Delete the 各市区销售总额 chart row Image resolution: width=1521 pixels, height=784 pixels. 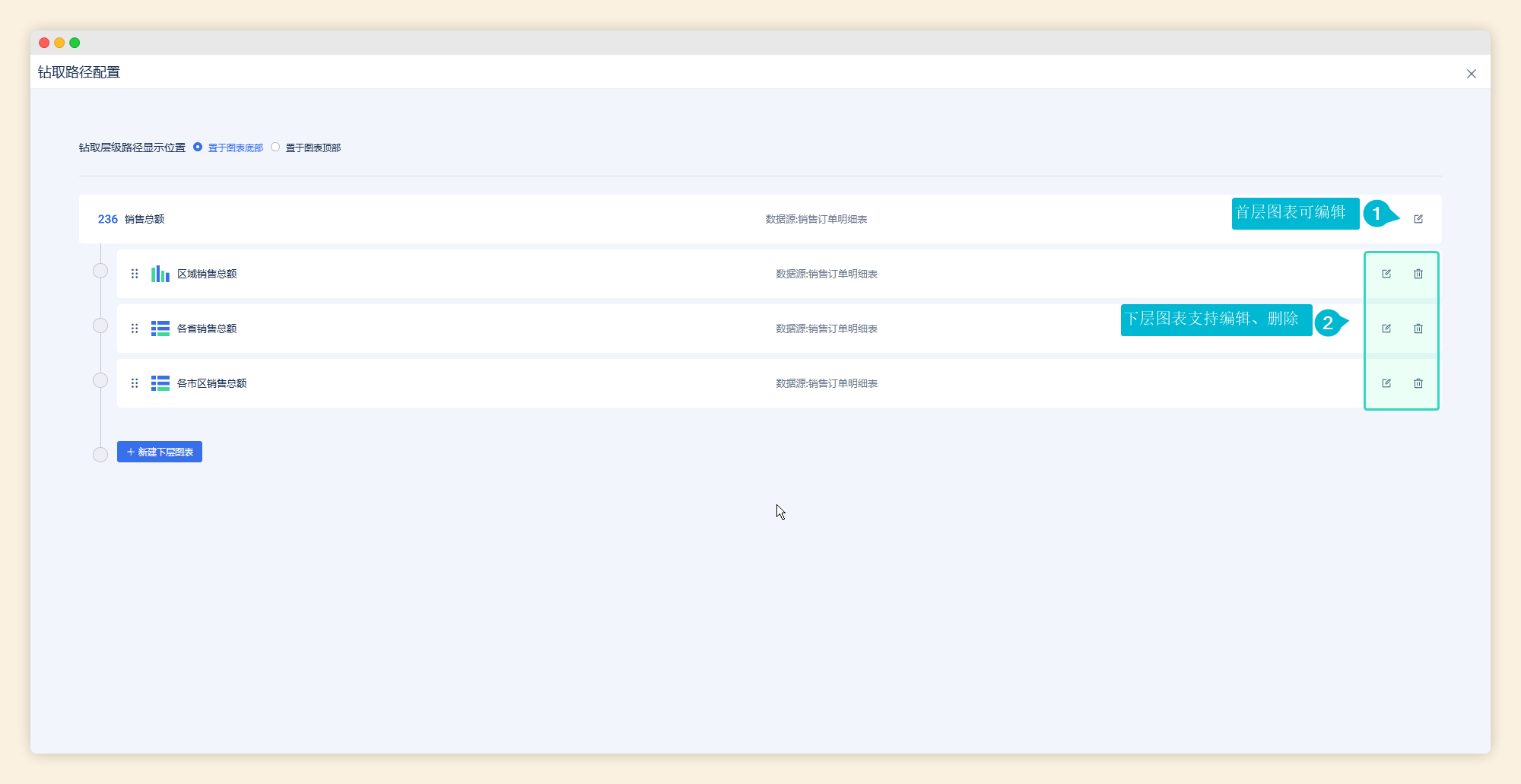click(1418, 383)
